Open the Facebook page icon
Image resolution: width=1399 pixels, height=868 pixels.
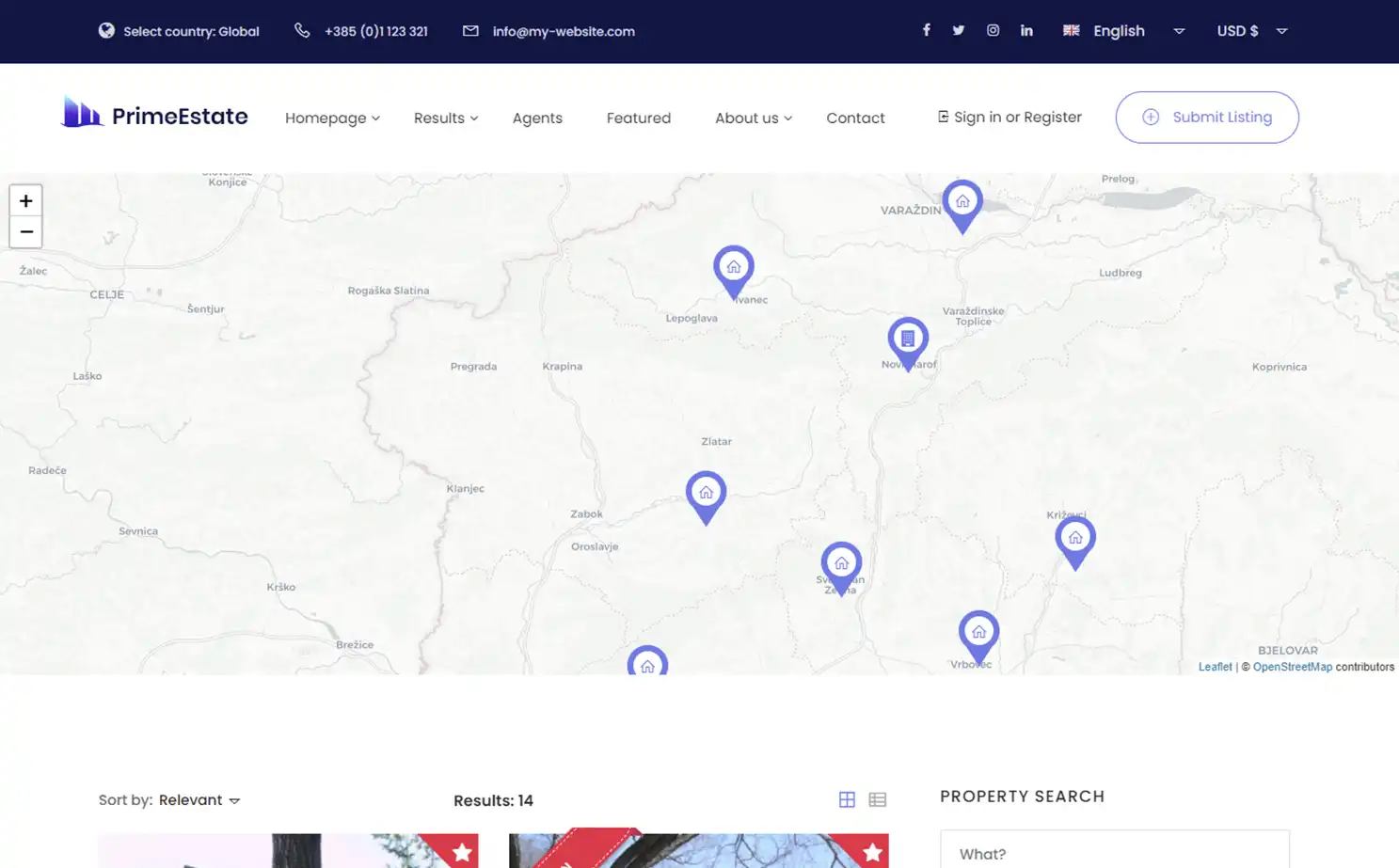(x=927, y=30)
